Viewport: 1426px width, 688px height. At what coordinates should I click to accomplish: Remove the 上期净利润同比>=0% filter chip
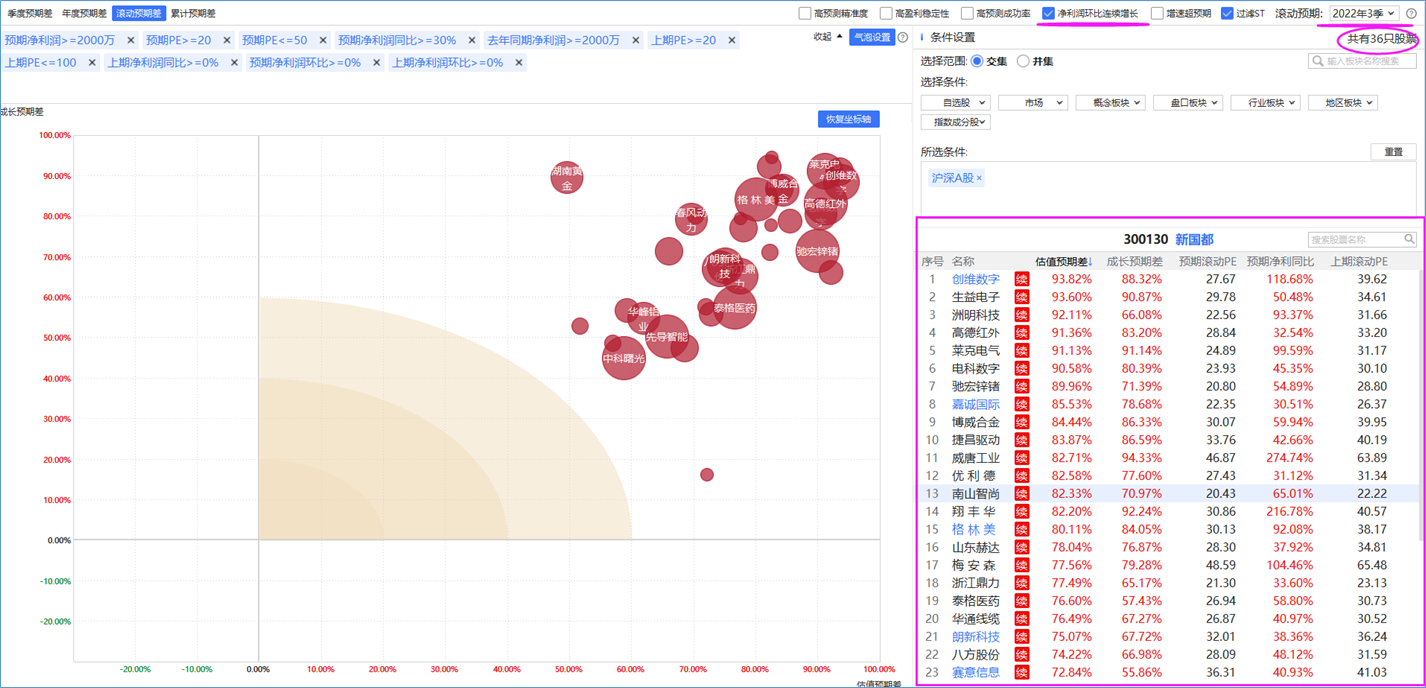coord(234,62)
